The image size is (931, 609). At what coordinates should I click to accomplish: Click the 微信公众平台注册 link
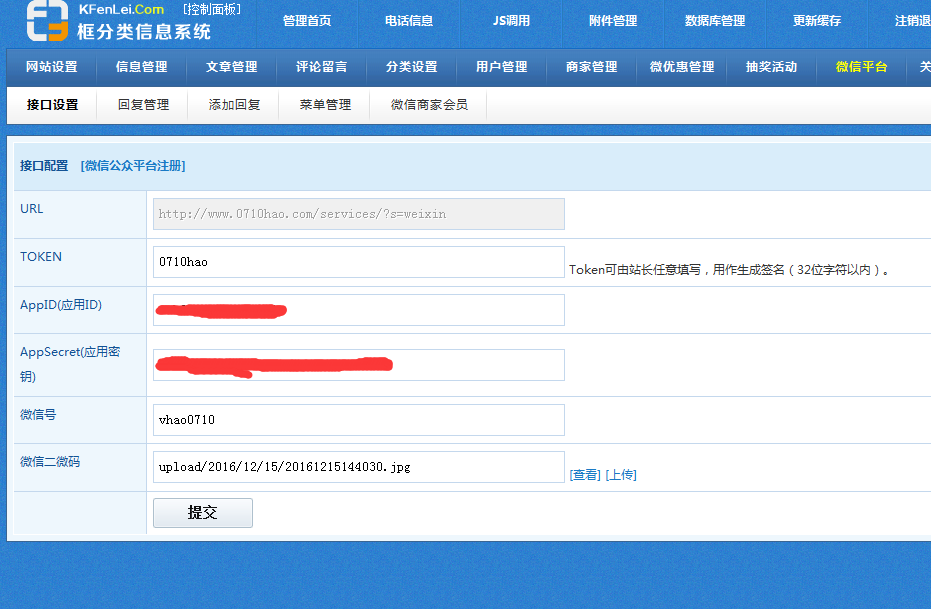click(x=133, y=166)
